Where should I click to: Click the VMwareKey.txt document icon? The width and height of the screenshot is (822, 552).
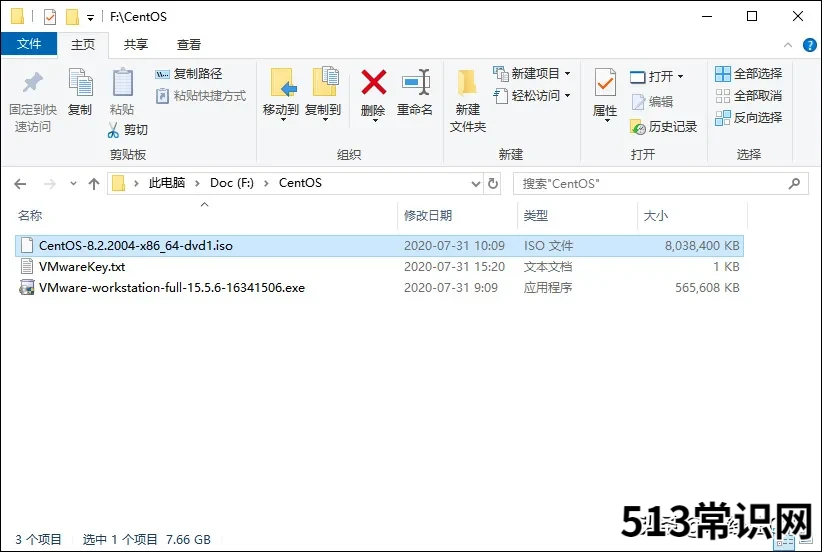point(27,266)
